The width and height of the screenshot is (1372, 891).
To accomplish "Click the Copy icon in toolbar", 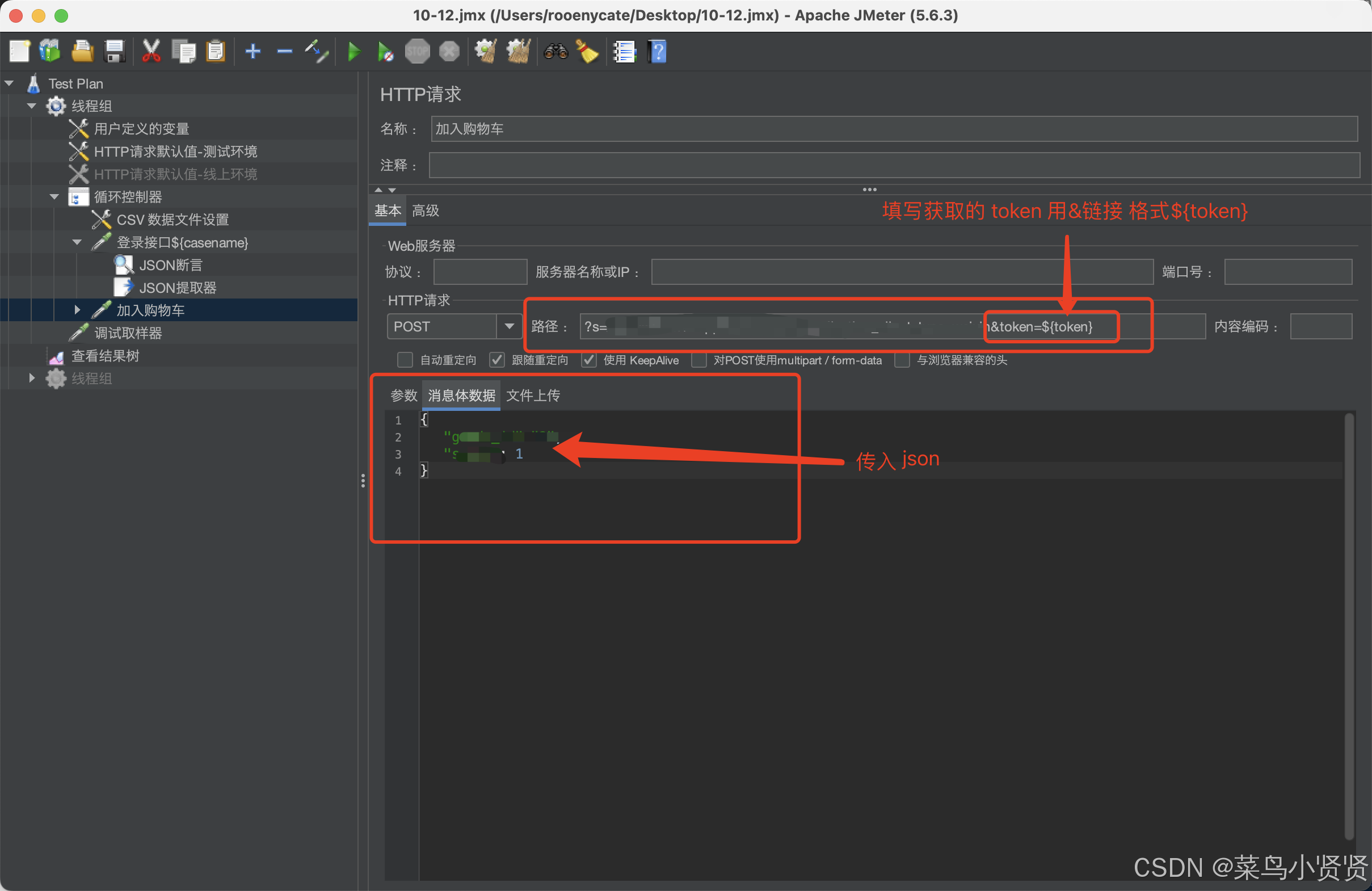I will coord(184,52).
